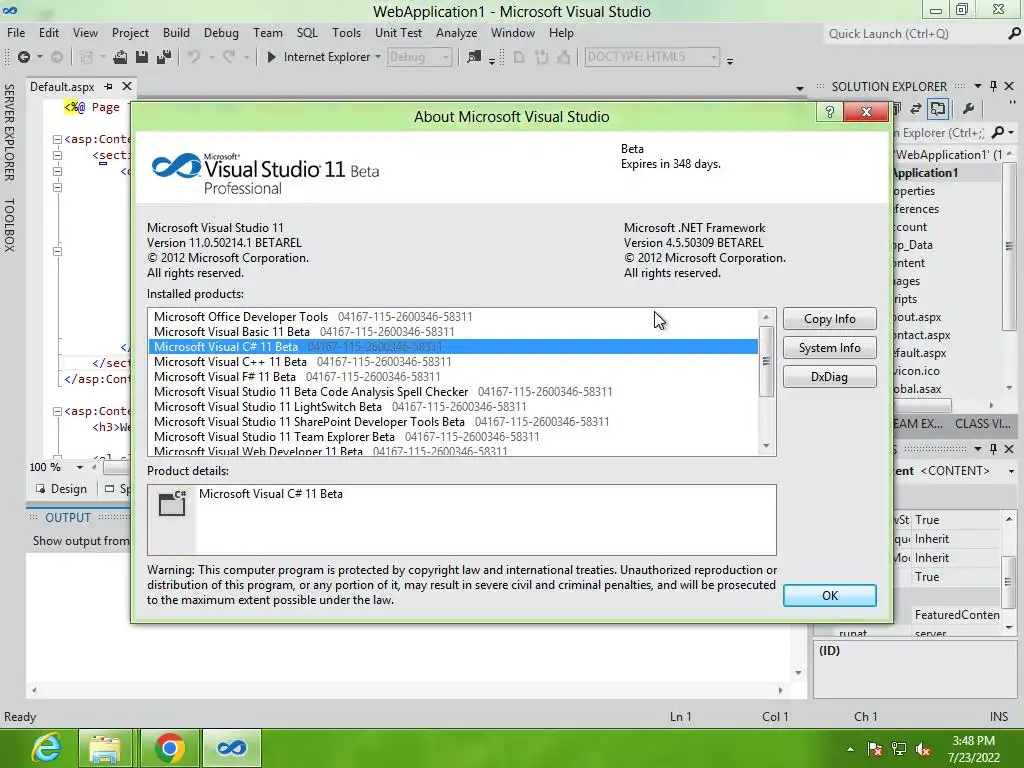Open the Build menu
The height and width of the screenshot is (768, 1024).
pyautogui.click(x=176, y=33)
